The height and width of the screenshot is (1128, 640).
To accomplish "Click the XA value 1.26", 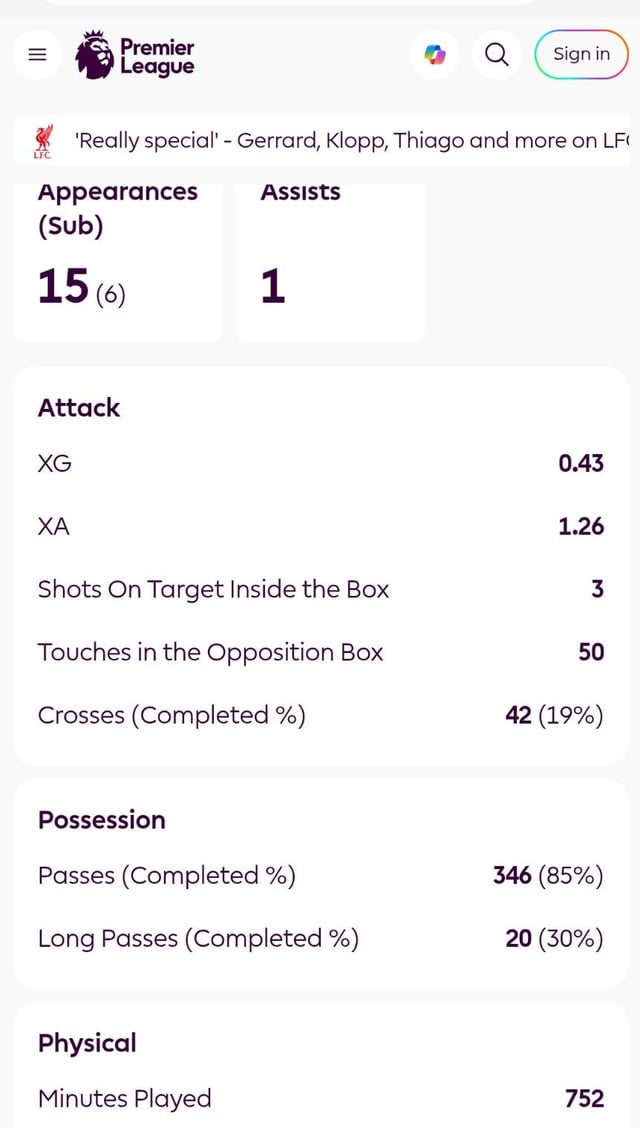I will coord(581,526).
